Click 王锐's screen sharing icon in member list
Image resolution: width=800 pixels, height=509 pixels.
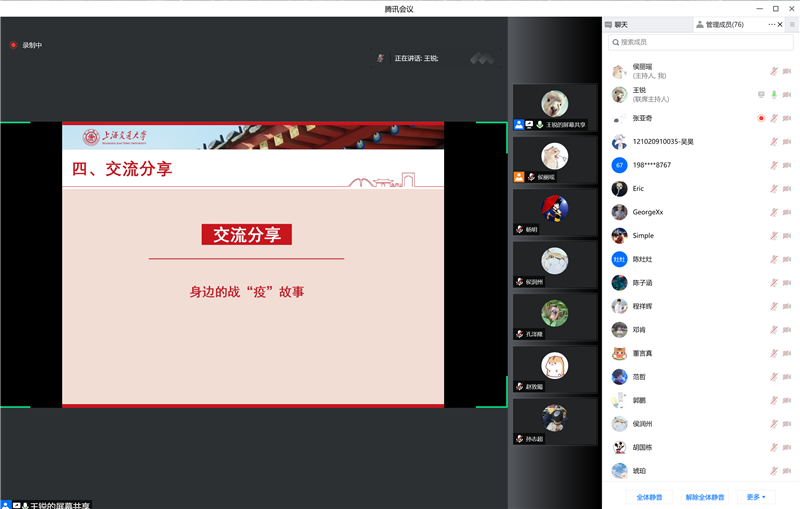click(761, 94)
